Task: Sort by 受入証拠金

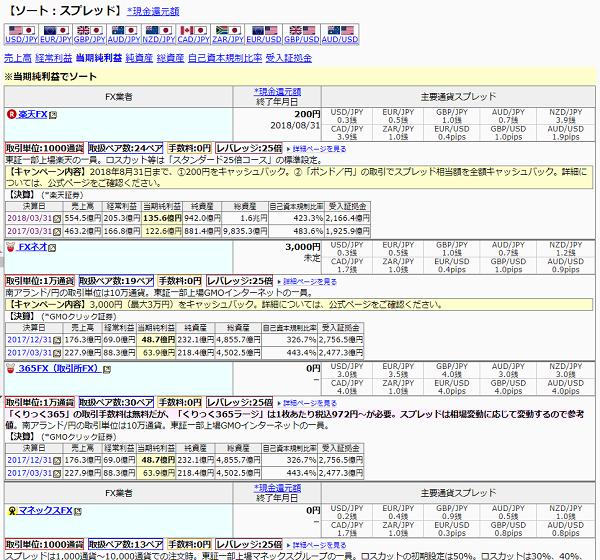Action: click(289, 58)
